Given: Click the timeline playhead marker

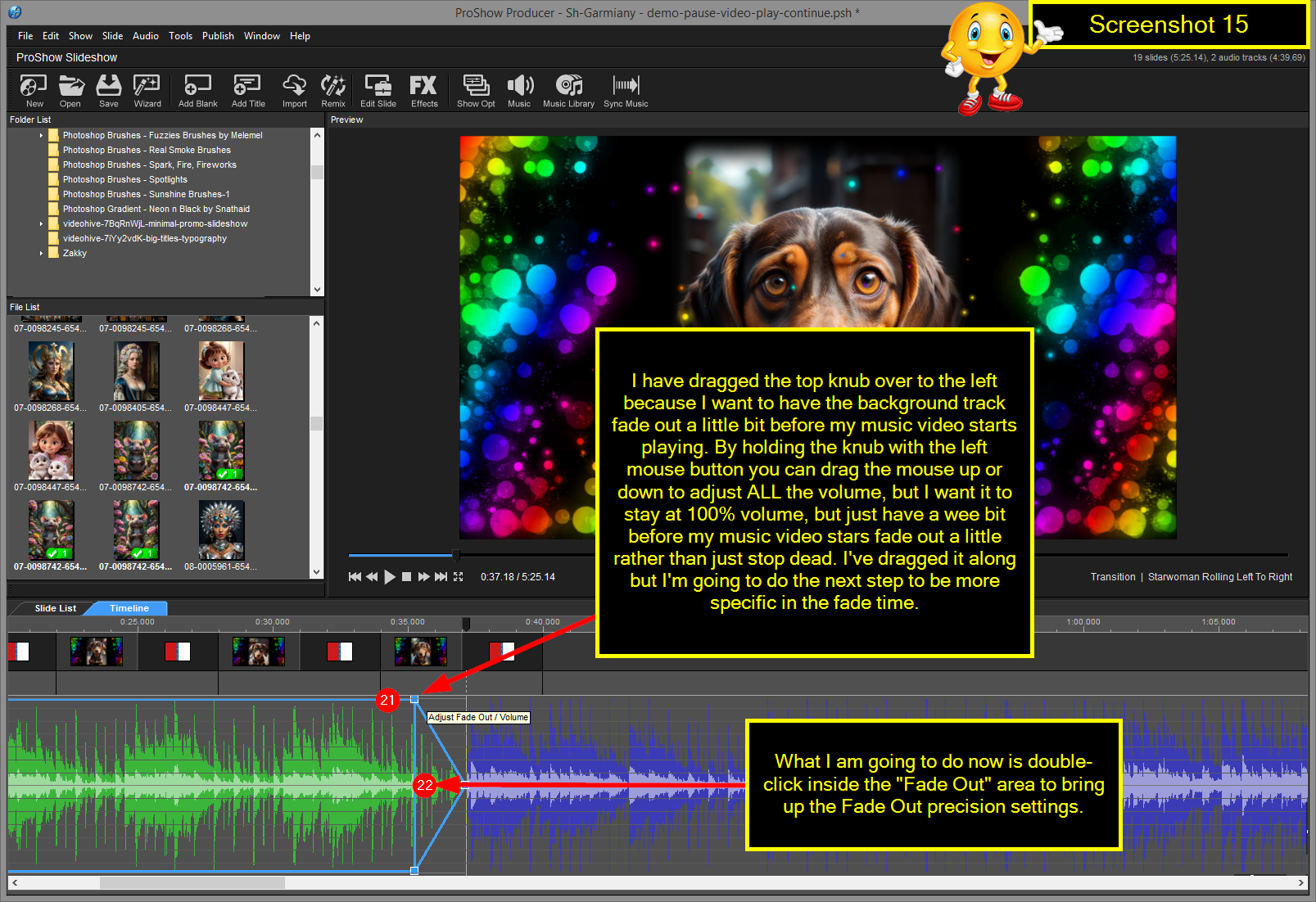Looking at the screenshot, I should point(466,624).
